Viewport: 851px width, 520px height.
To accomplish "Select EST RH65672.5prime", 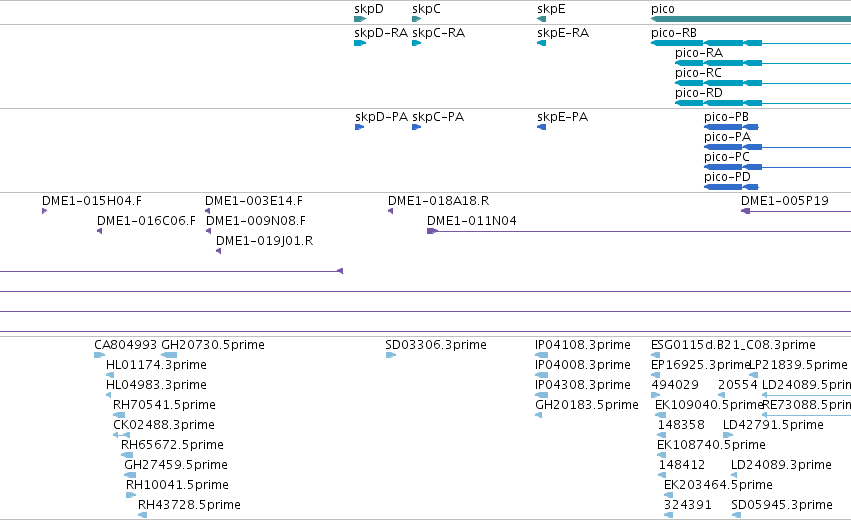I will [x=172, y=446].
